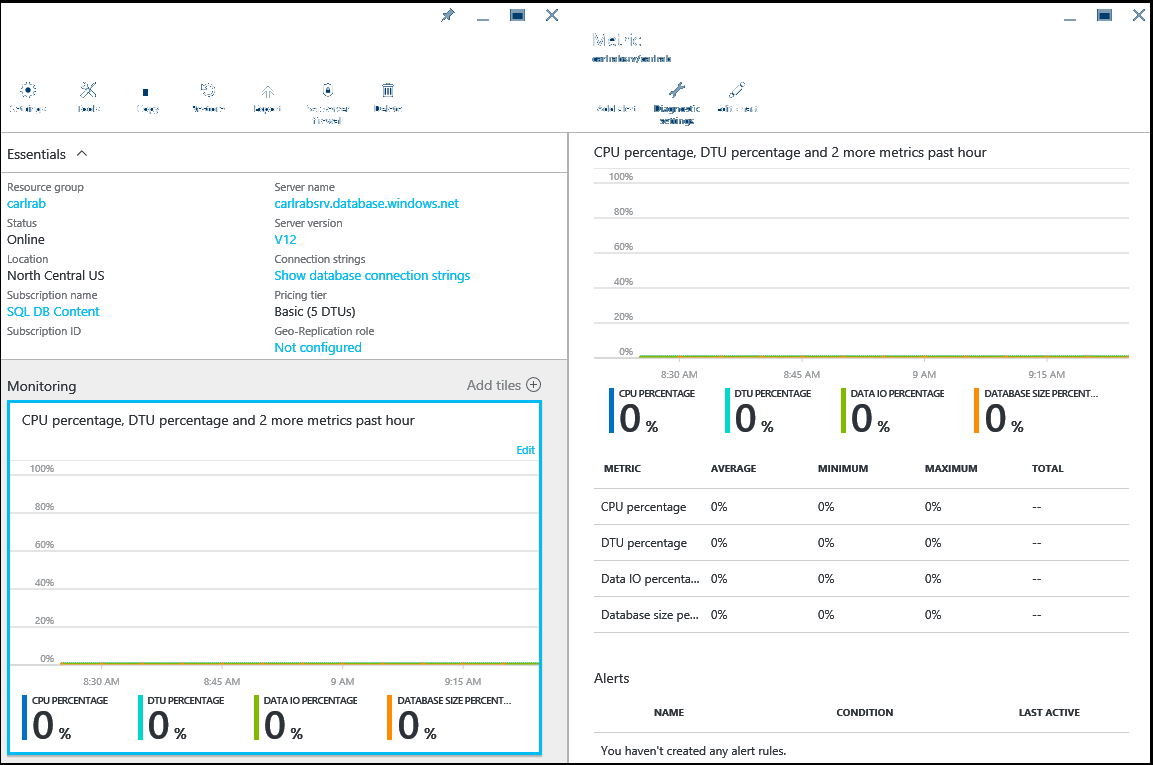Click the North Central US location value
This screenshot has width=1153, height=765.
pos(56,276)
